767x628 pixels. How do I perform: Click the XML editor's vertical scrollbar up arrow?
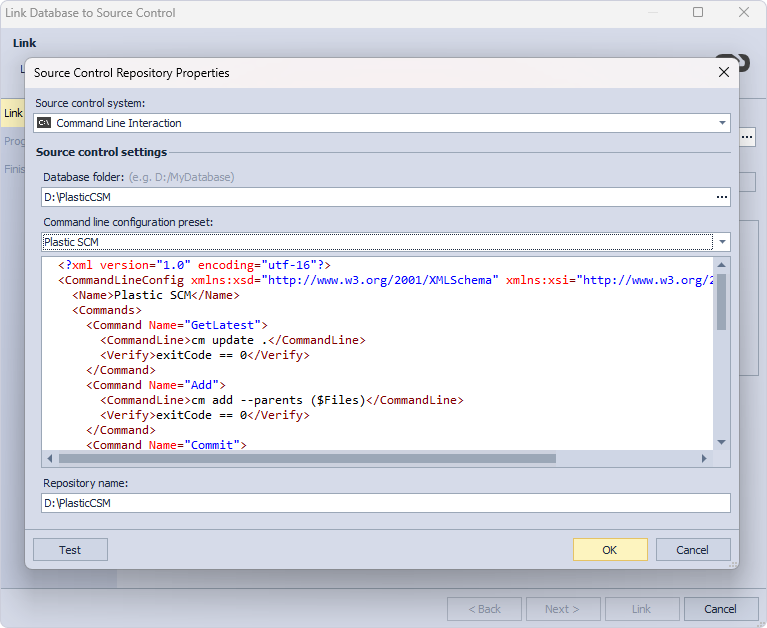[x=722, y=265]
